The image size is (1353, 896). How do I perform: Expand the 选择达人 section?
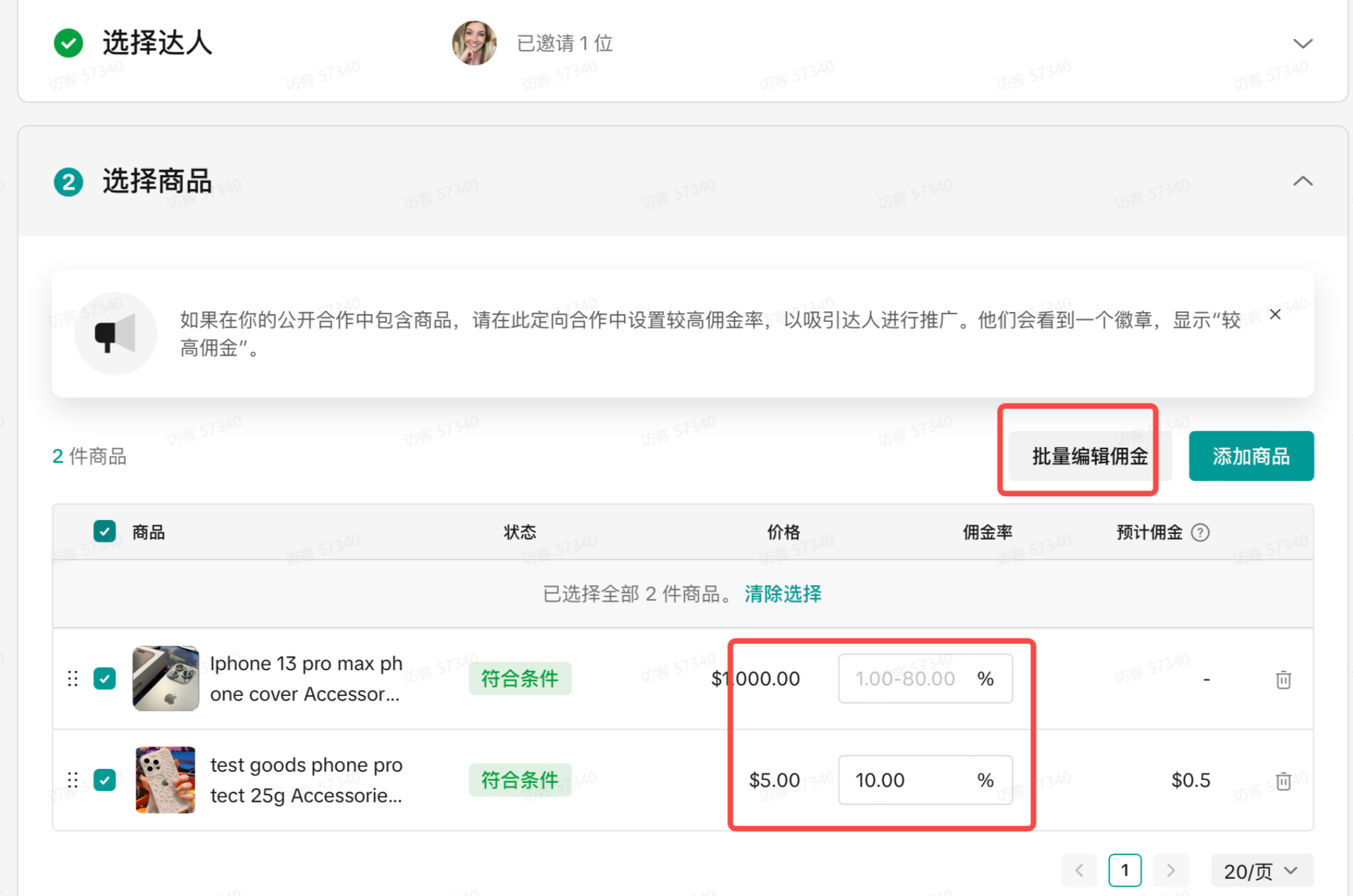pyautogui.click(x=1302, y=44)
